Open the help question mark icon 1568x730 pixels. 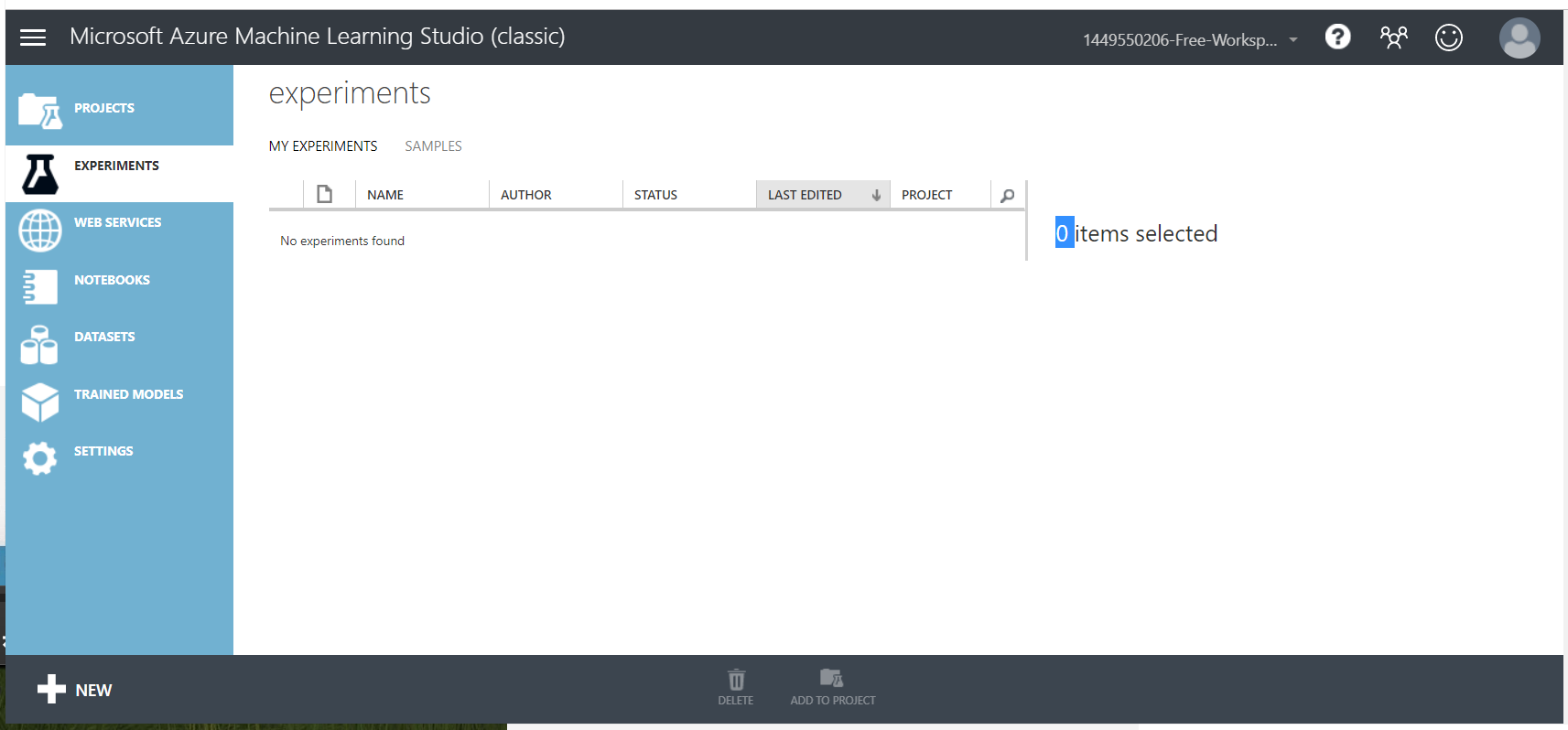[1338, 37]
